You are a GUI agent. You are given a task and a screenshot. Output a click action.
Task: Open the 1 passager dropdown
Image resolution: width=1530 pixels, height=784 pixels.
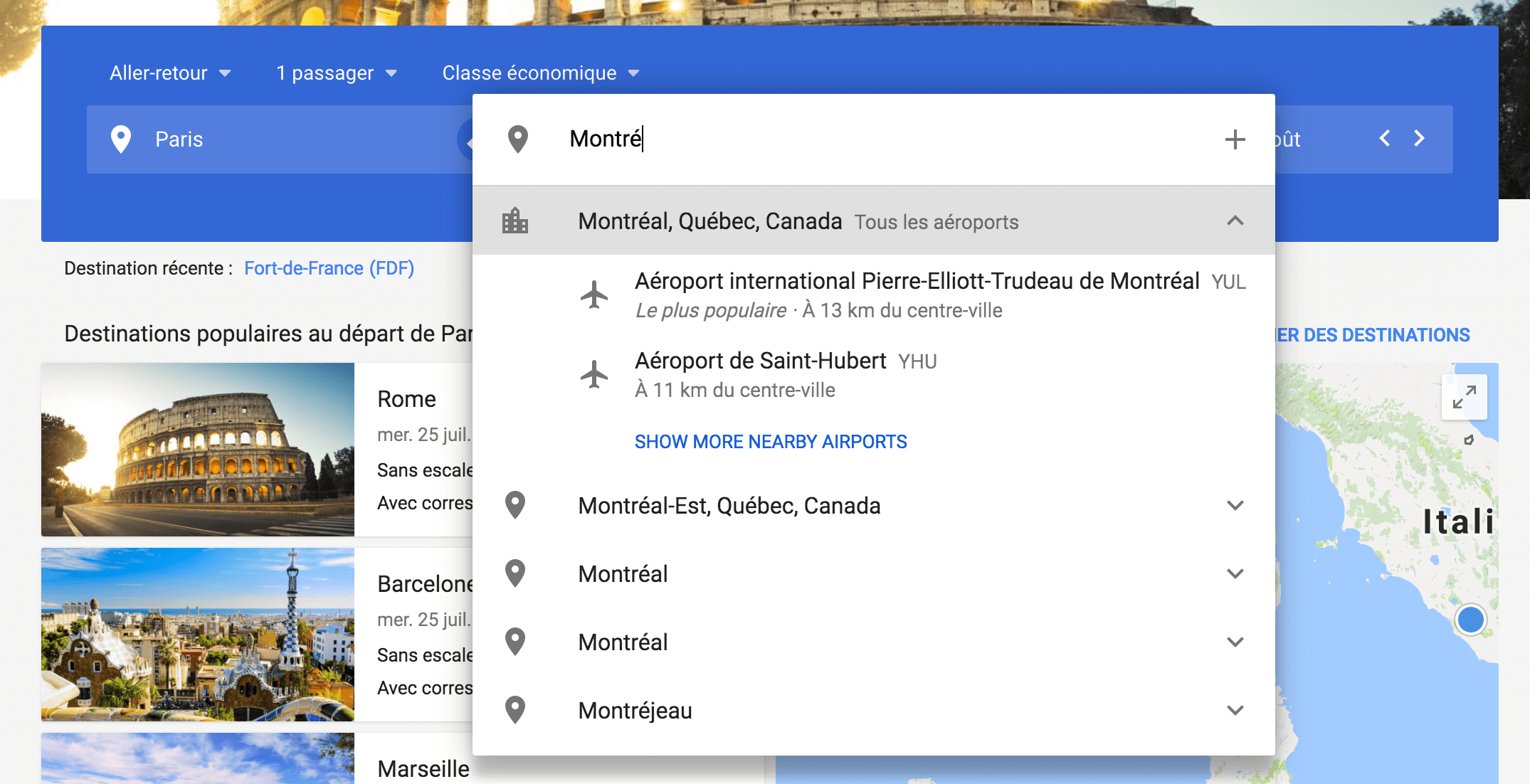click(336, 73)
